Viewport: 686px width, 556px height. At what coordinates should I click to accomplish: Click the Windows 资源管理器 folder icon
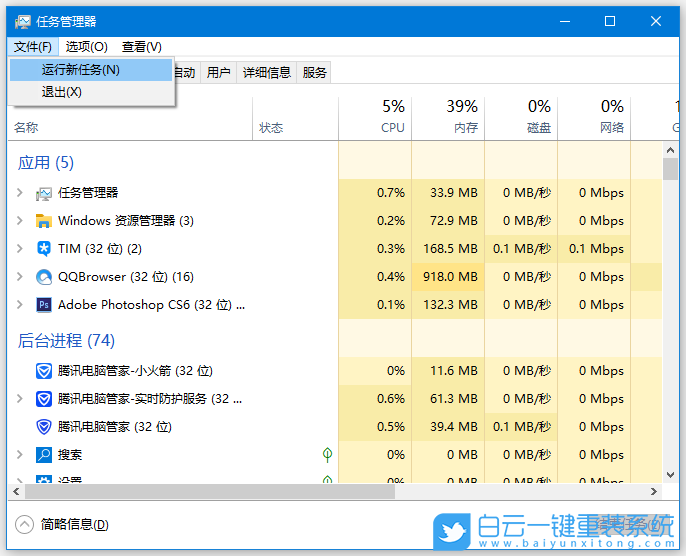click(43, 221)
